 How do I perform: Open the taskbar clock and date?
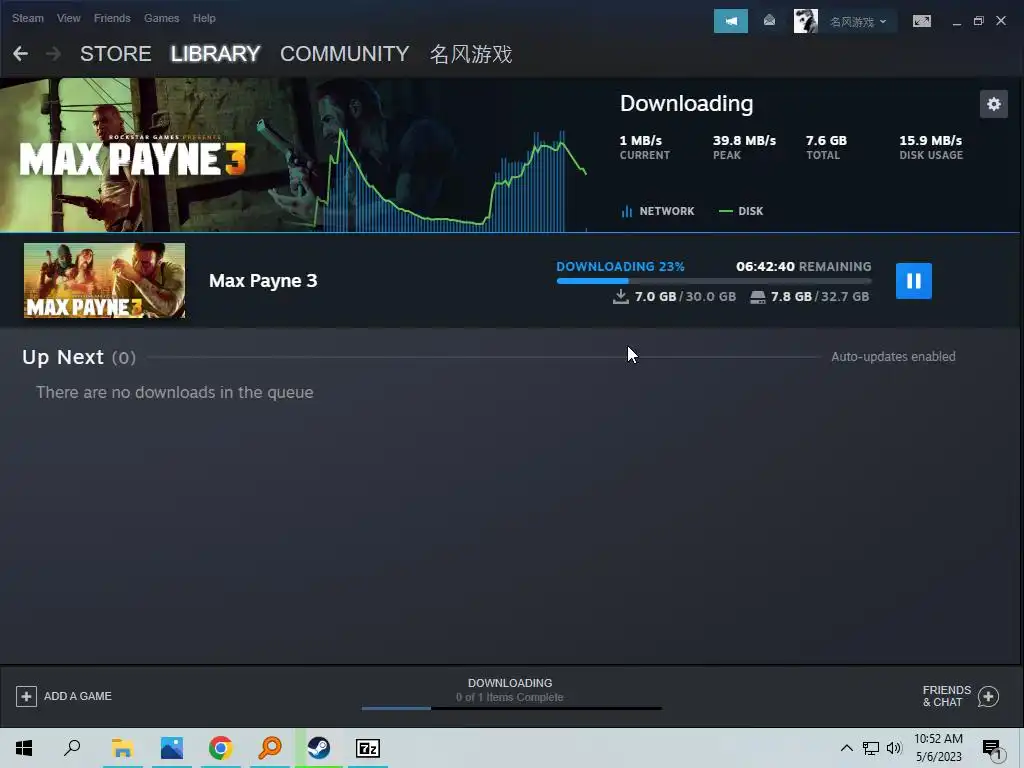tap(938, 748)
